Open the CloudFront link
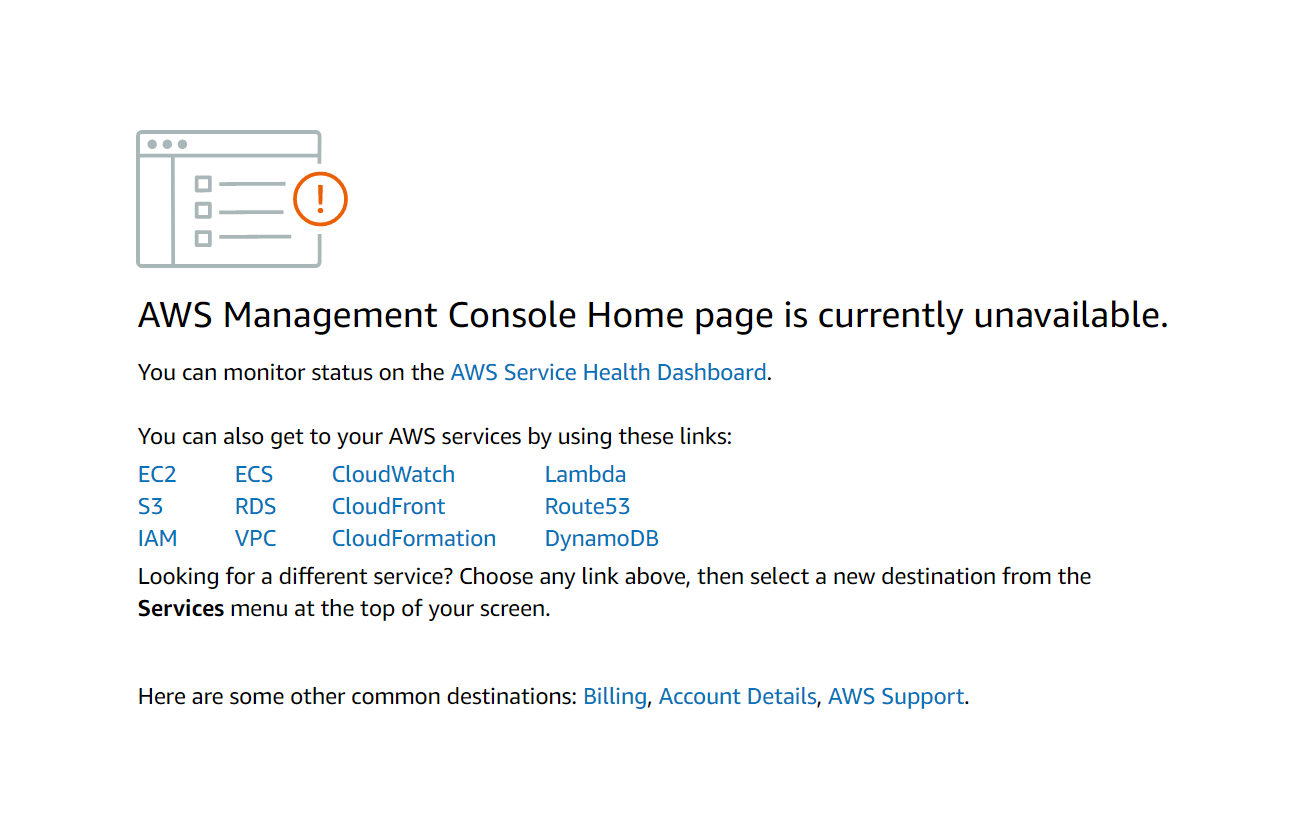The width and height of the screenshot is (1307, 819). [389, 506]
